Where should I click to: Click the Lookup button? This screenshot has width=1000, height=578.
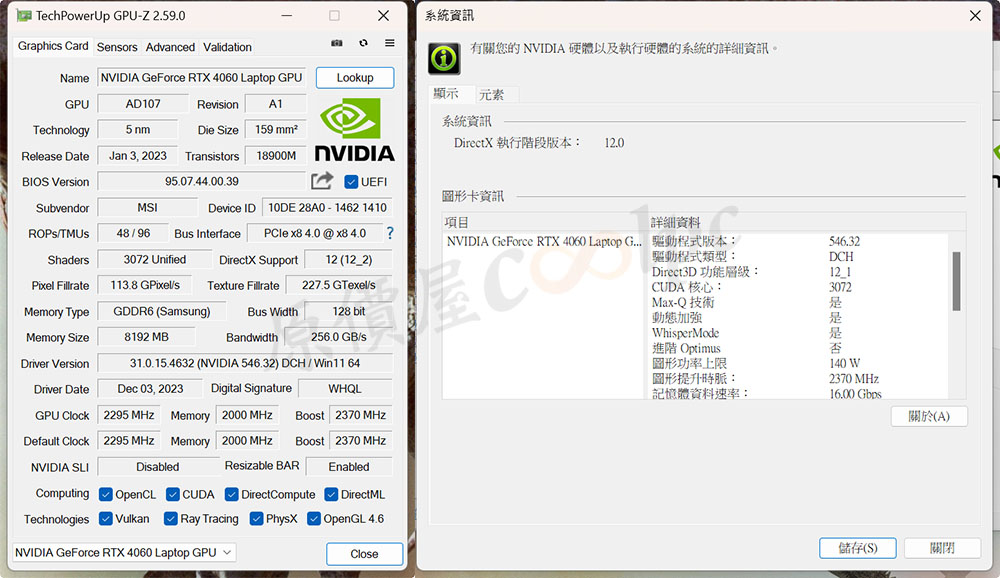[355, 78]
